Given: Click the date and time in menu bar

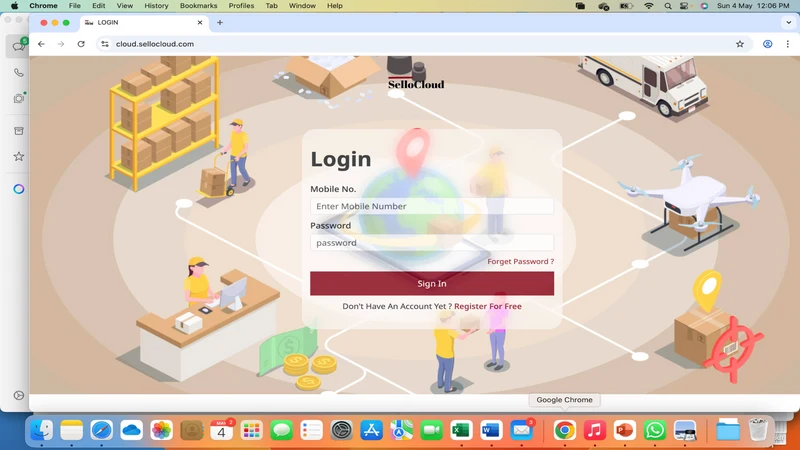Looking at the screenshot, I should [753, 6].
